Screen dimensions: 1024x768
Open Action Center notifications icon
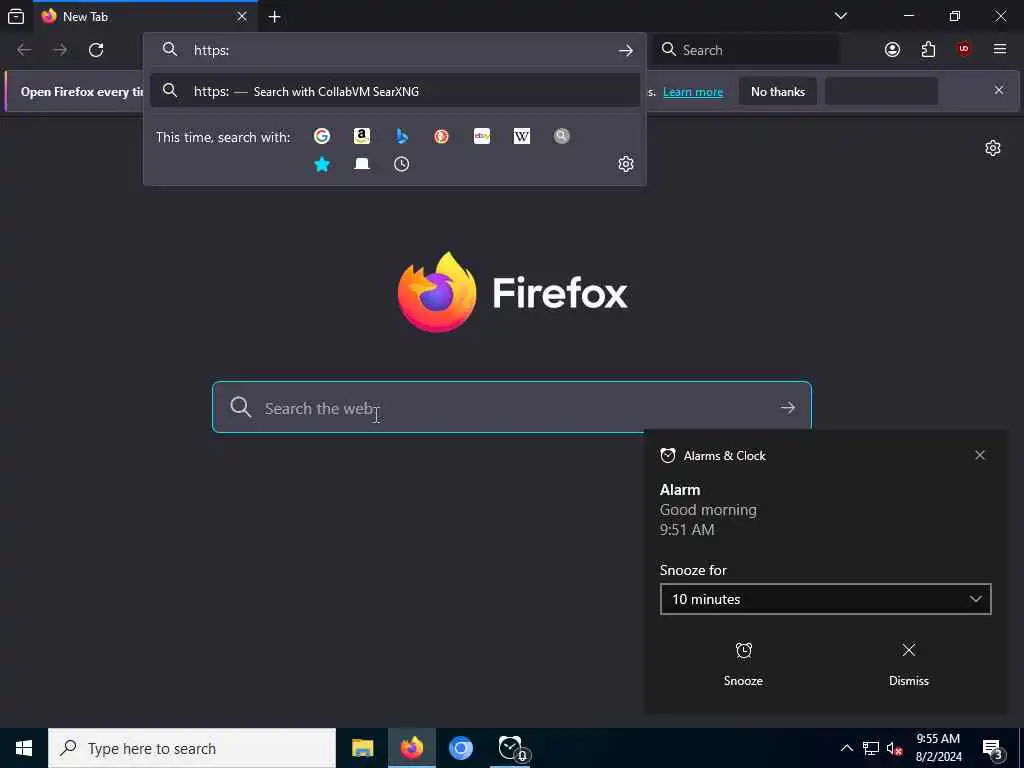(x=992, y=748)
